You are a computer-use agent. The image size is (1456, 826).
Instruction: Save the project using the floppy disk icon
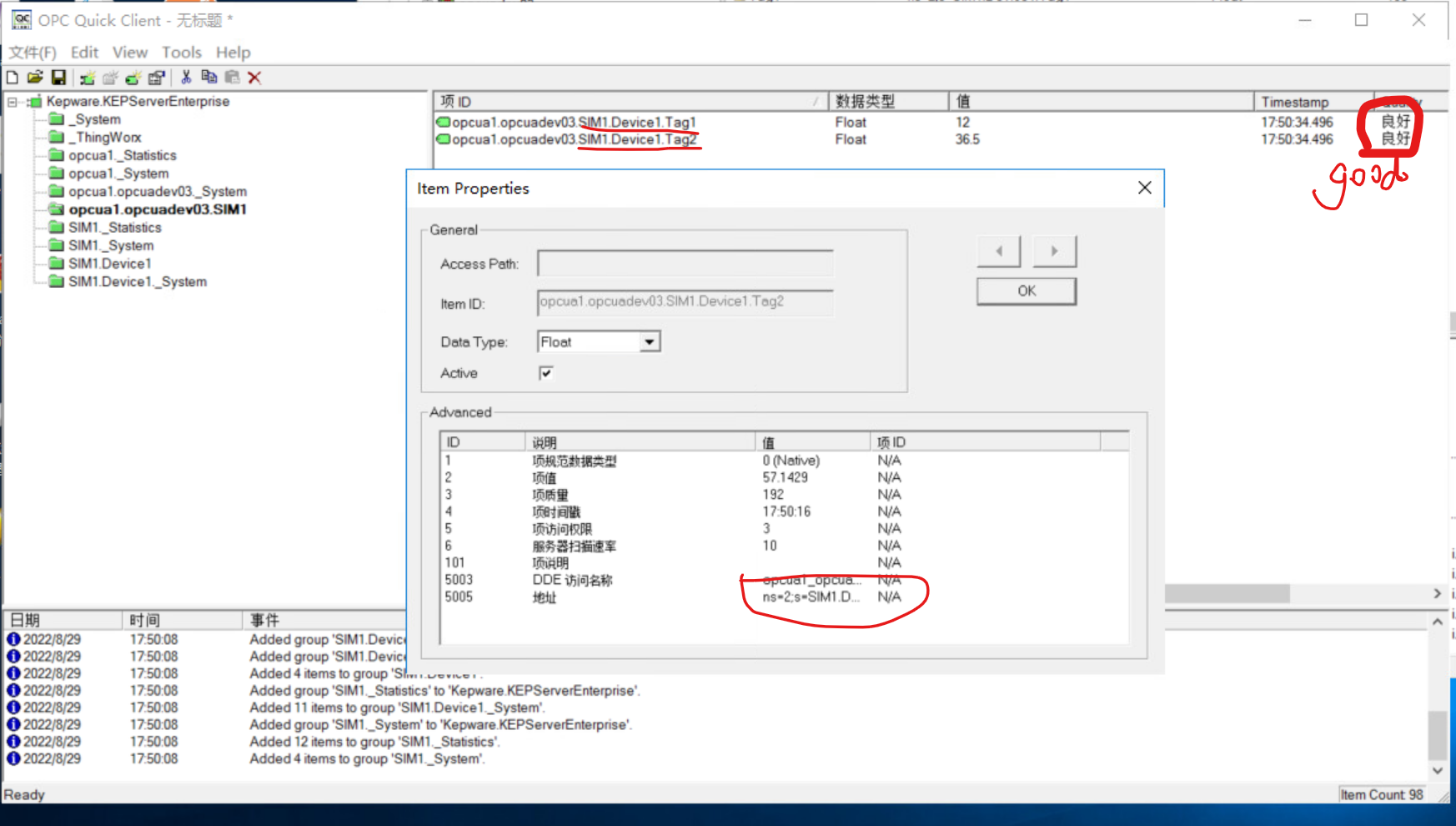coord(58,78)
